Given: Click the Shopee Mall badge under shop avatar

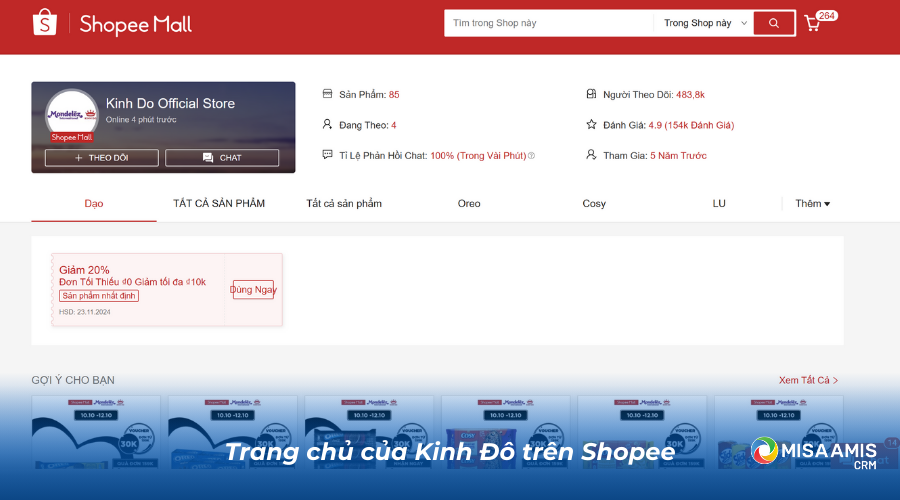Looking at the screenshot, I should (x=72, y=137).
